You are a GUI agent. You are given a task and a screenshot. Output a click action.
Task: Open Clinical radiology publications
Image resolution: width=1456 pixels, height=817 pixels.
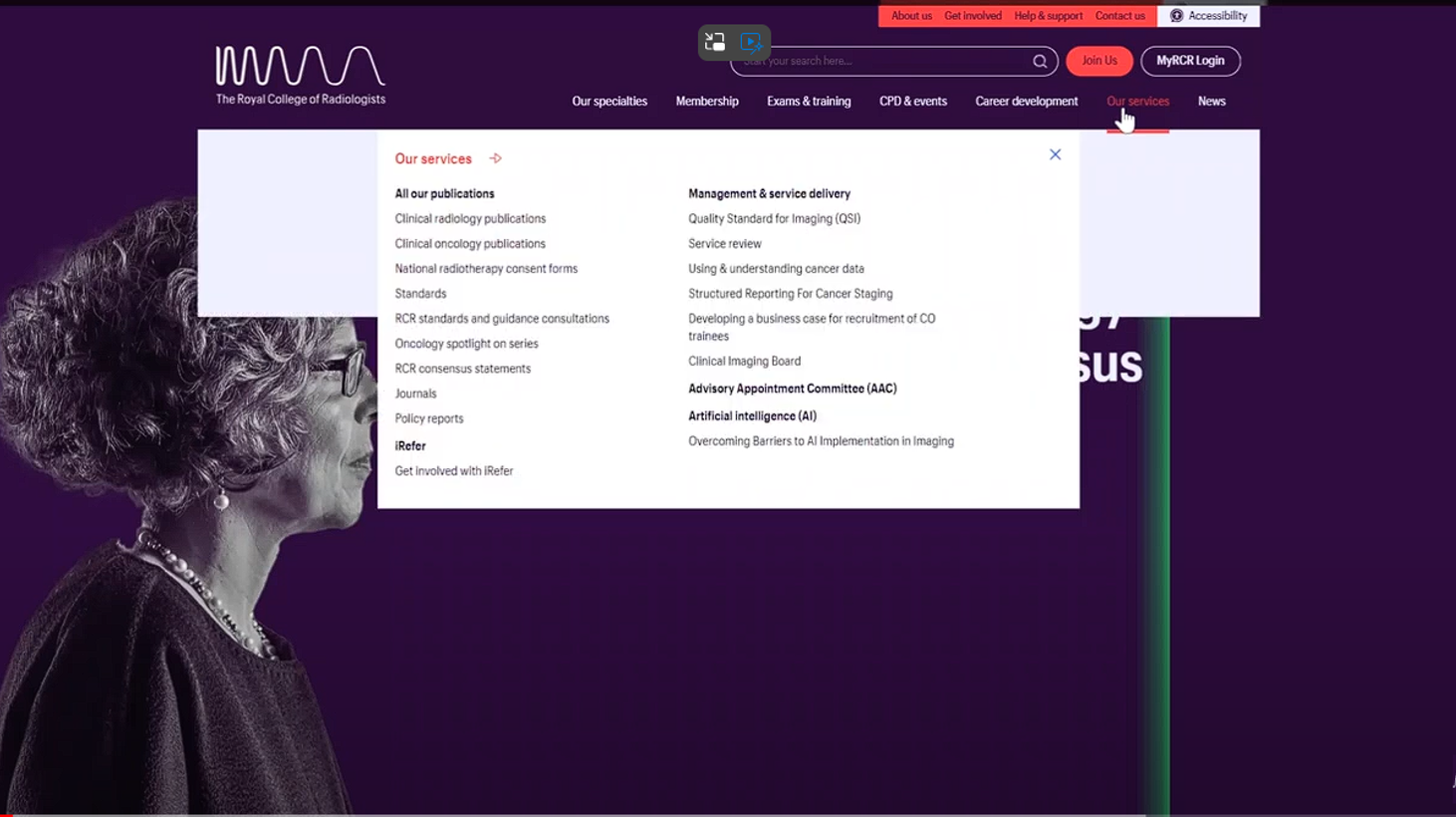click(470, 219)
